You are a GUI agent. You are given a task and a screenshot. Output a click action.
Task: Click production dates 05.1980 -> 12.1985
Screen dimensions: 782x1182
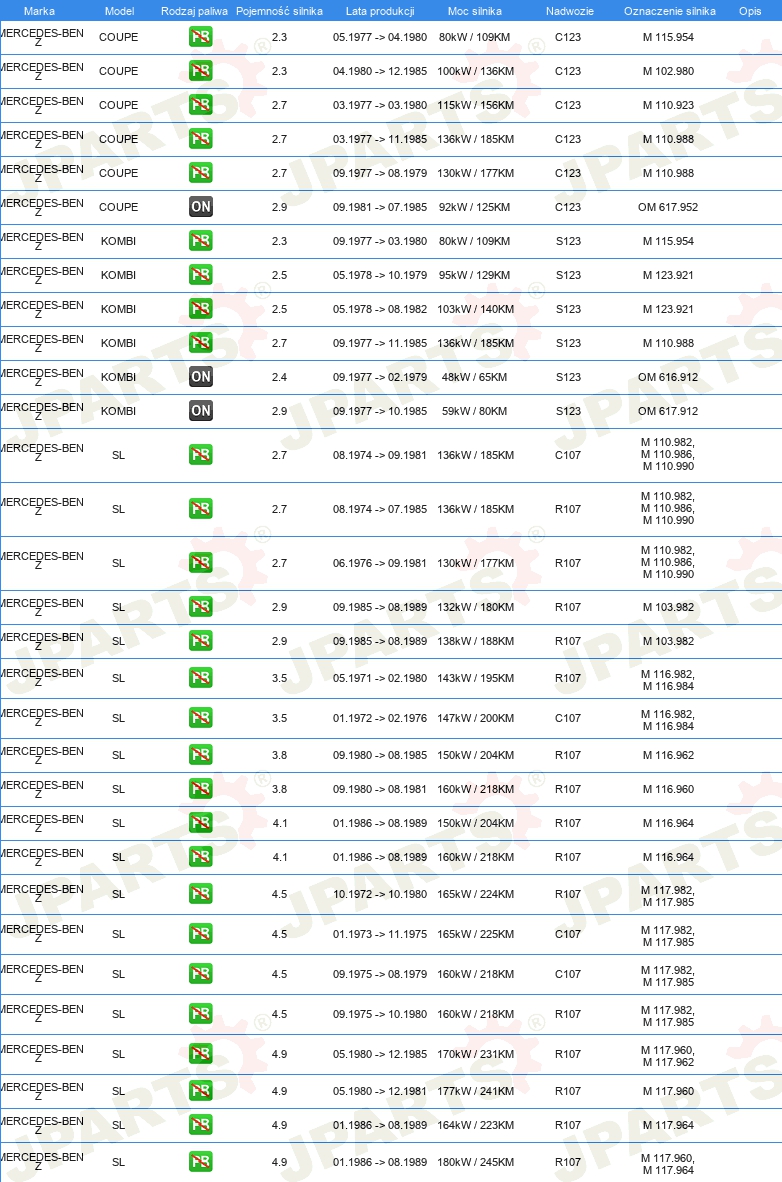point(380,1054)
